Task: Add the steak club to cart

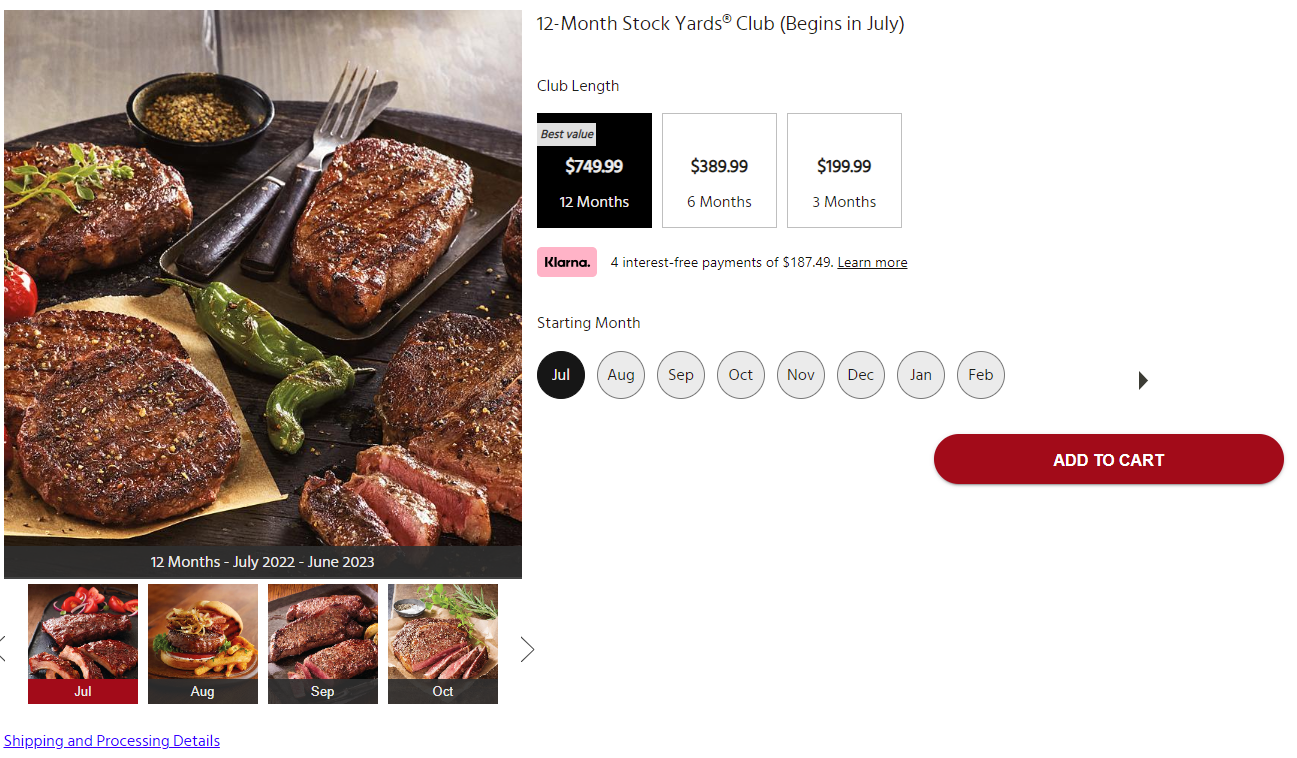Action: 1109,459
